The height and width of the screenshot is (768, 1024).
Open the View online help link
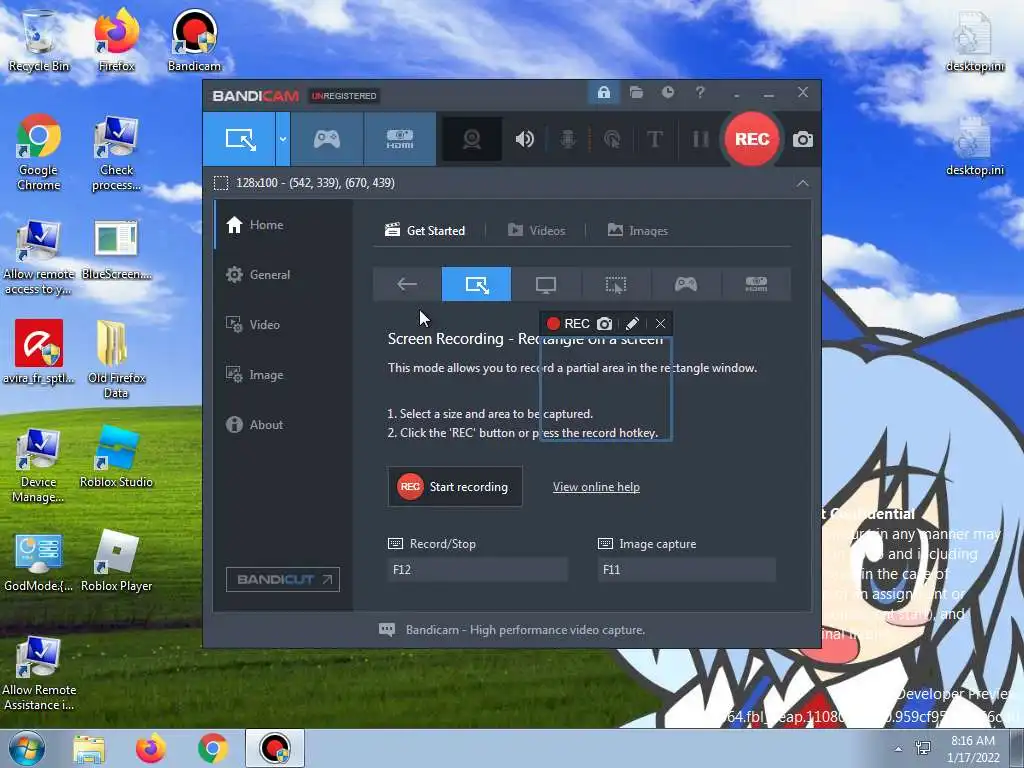[596, 487]
